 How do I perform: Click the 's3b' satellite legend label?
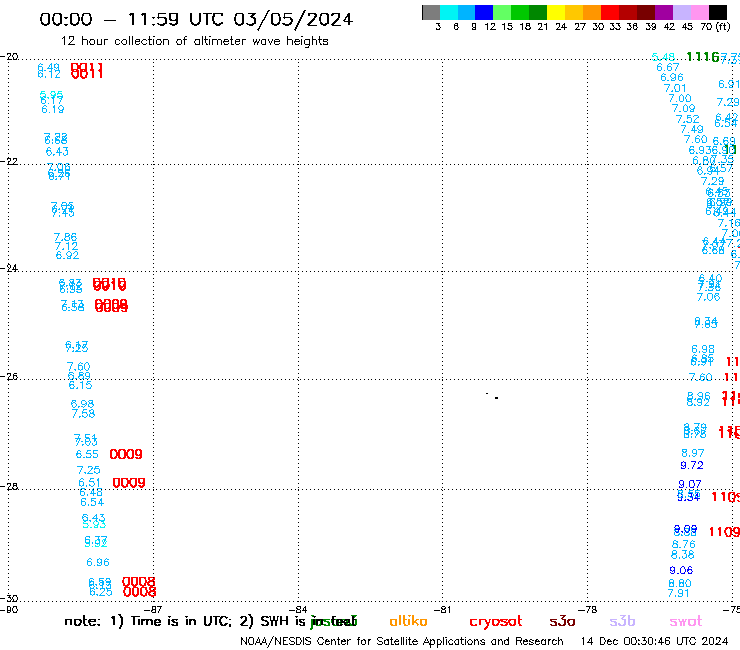622,621
